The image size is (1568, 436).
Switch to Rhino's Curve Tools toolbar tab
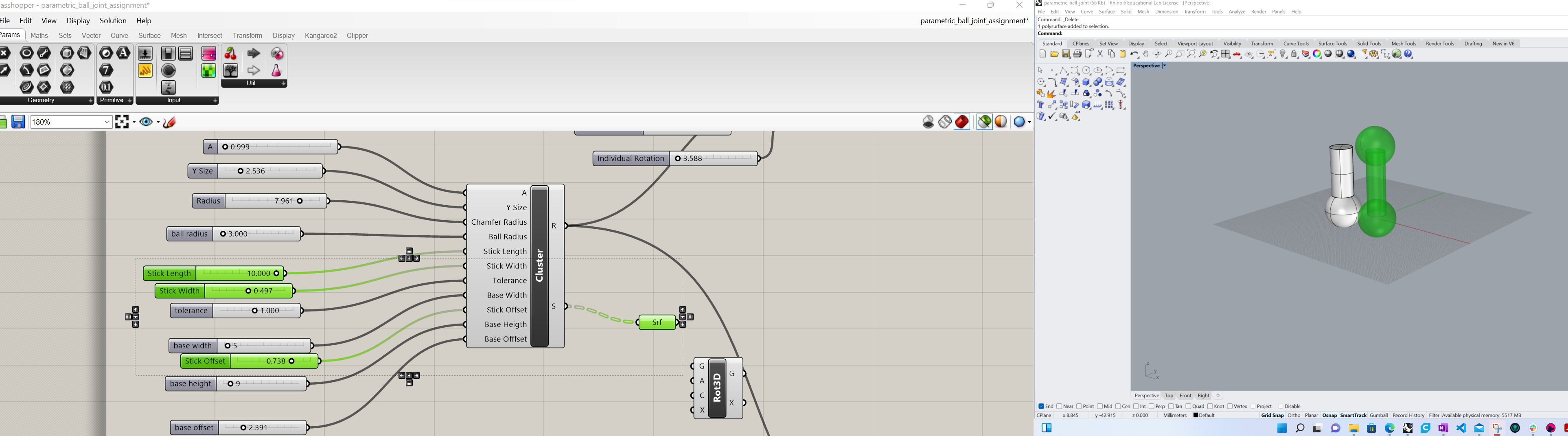pyautogui.click(x=1296, y=44)
